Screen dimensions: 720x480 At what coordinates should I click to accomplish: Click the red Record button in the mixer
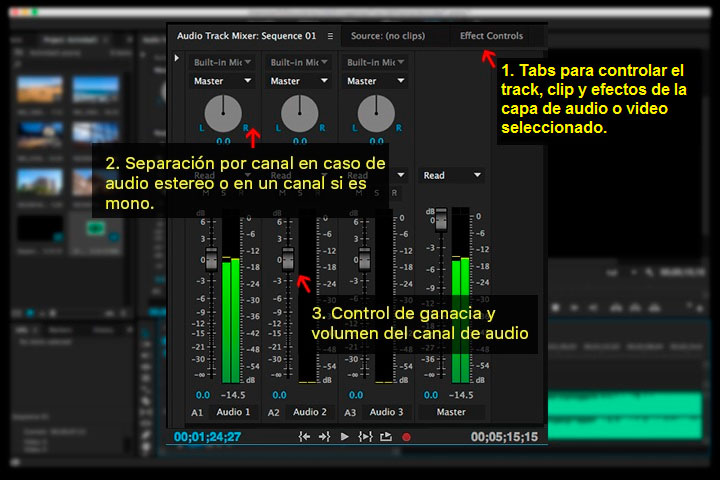(406, 437)
